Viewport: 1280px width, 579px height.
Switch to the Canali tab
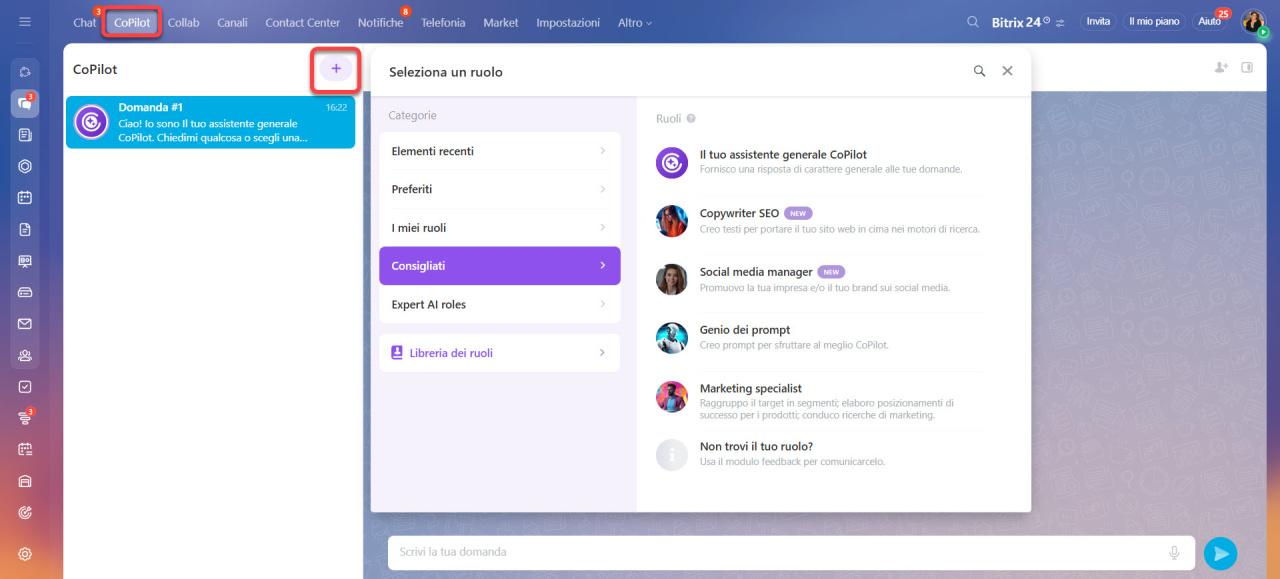click(x=232, y=22)
